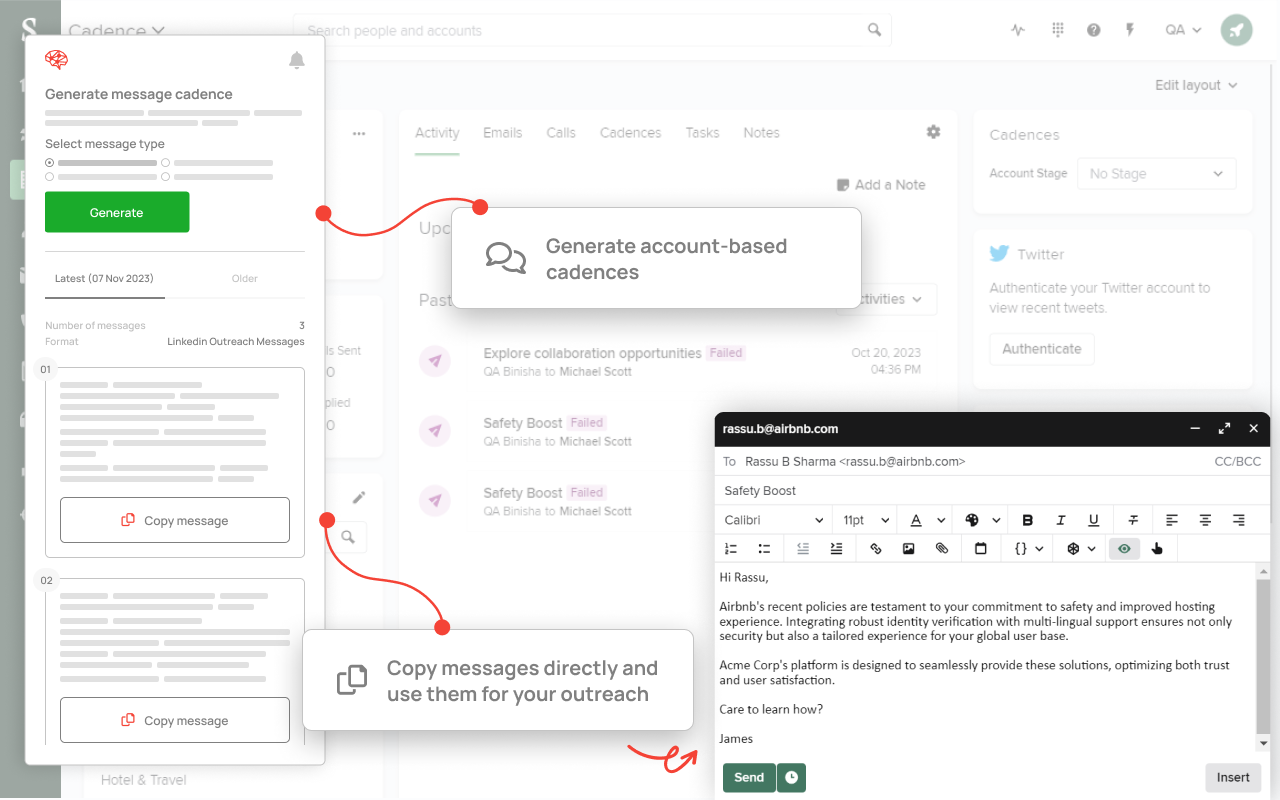Center align the email text

coord(1206,520)
